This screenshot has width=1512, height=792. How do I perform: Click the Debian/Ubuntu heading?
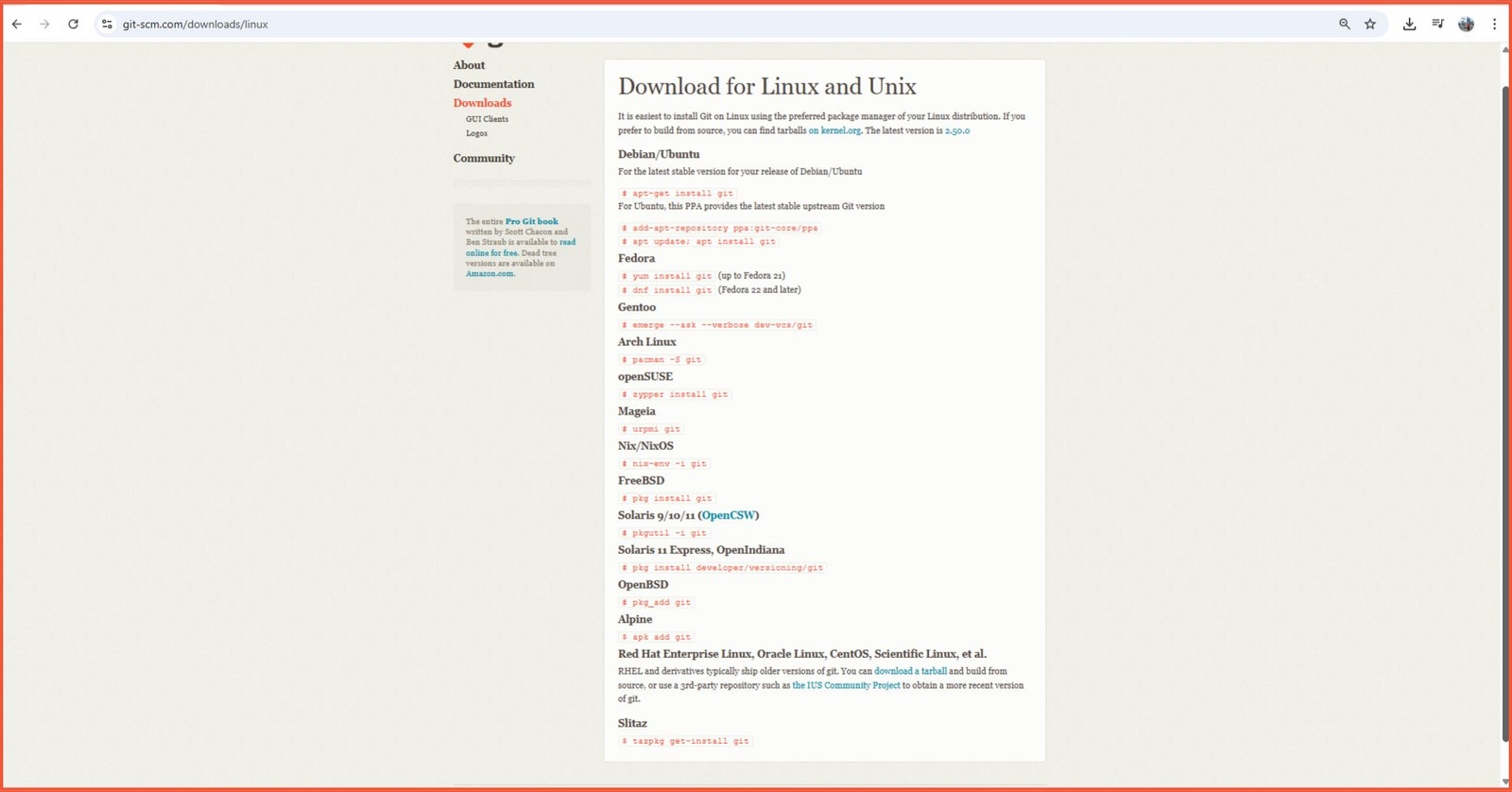click(x=659, y=154)
